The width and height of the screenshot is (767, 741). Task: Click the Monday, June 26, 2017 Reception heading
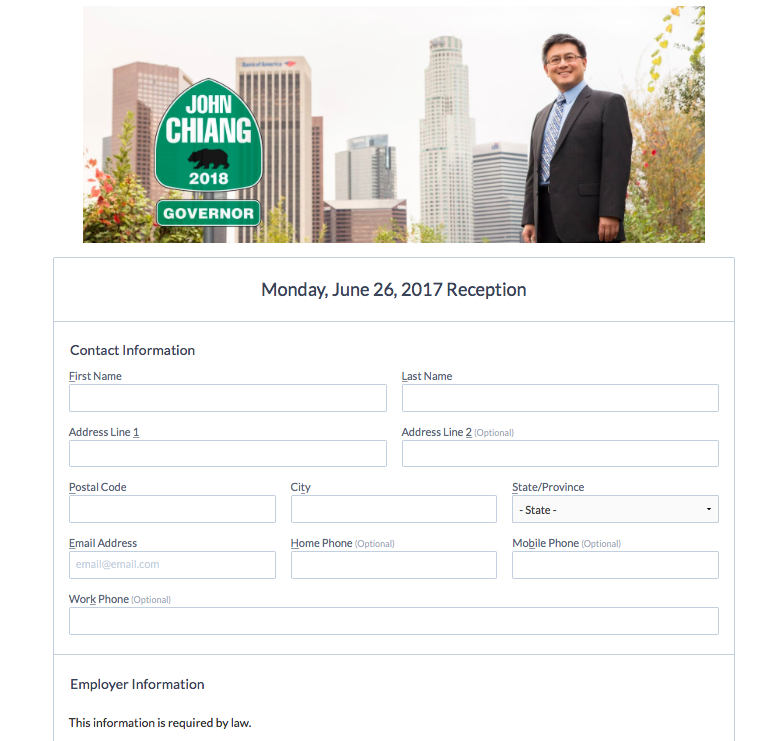click(x=394, y=290)
